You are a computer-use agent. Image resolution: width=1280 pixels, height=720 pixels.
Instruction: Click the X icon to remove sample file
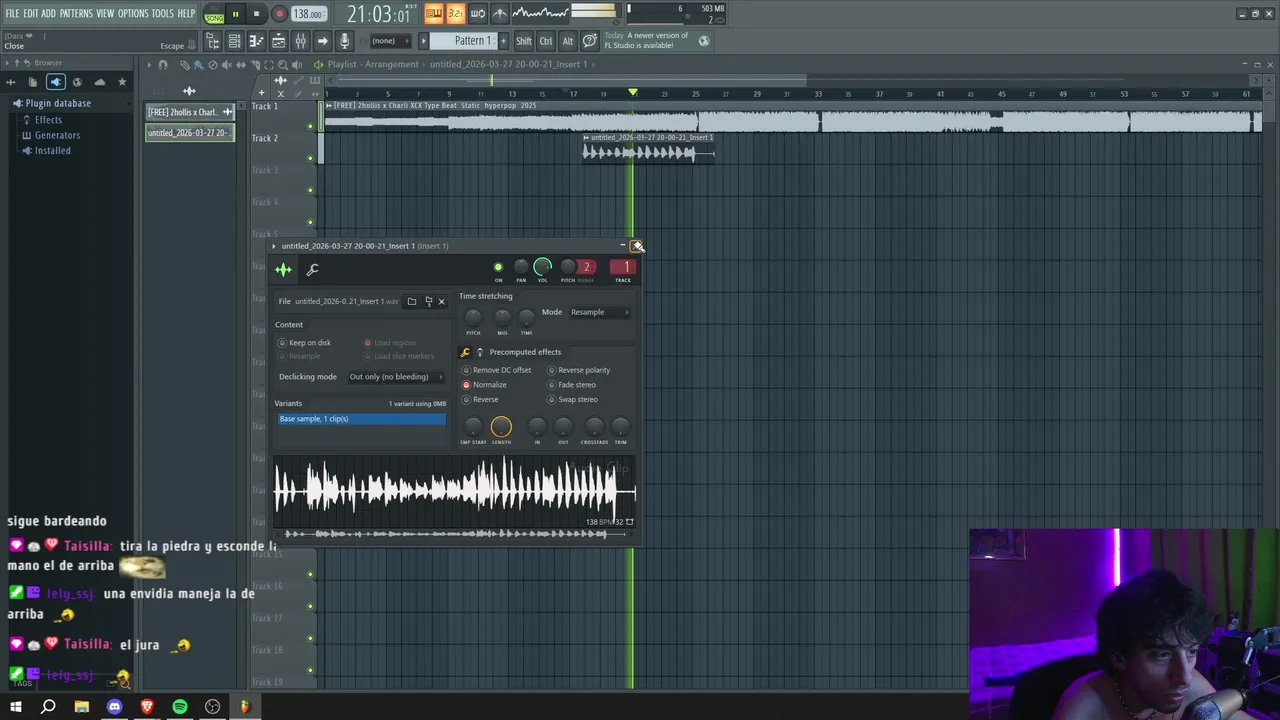pyautogui.click(x=441, y=301)
